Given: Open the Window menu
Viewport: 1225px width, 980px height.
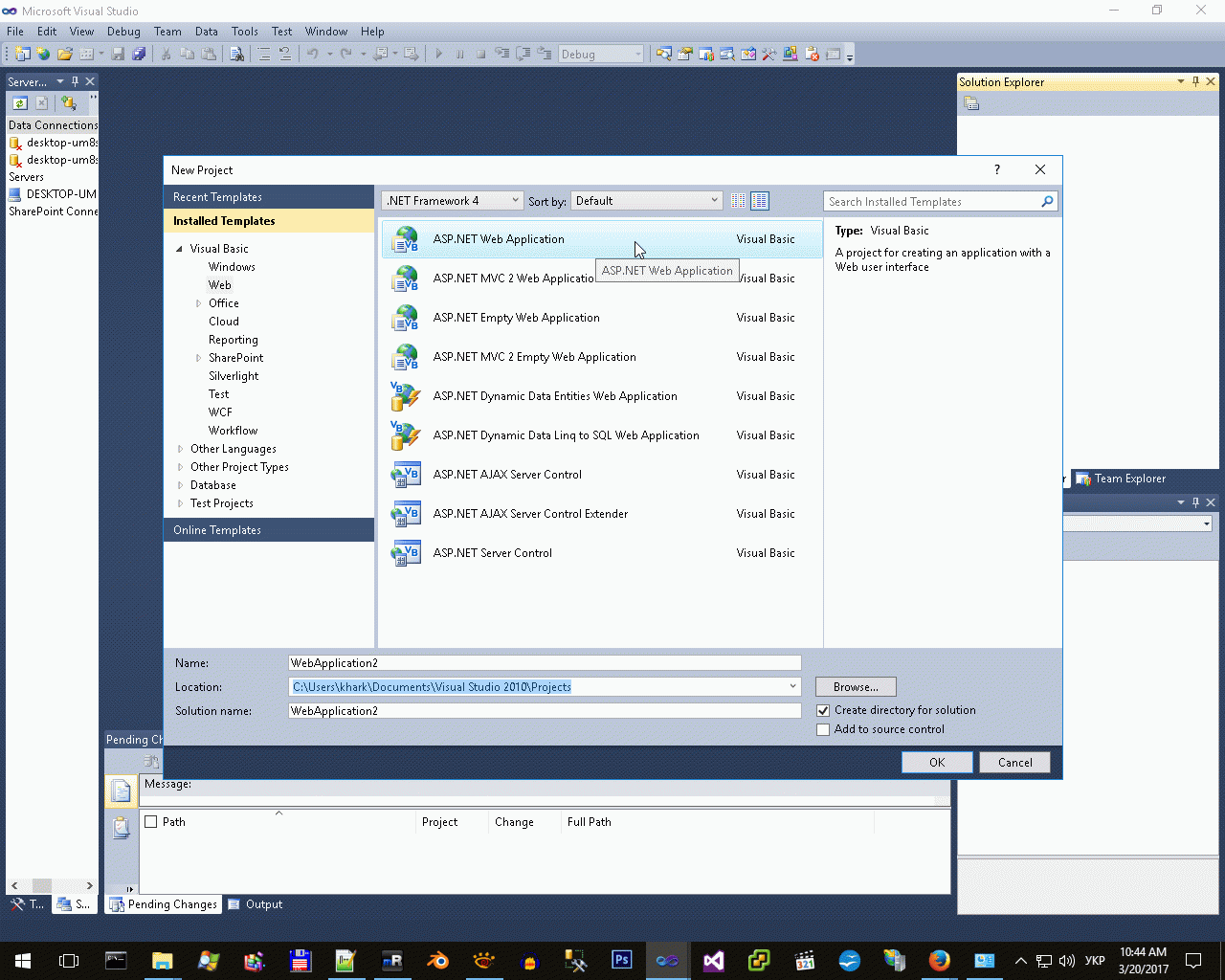Looking at the screenshot, I should click(326, 32).
